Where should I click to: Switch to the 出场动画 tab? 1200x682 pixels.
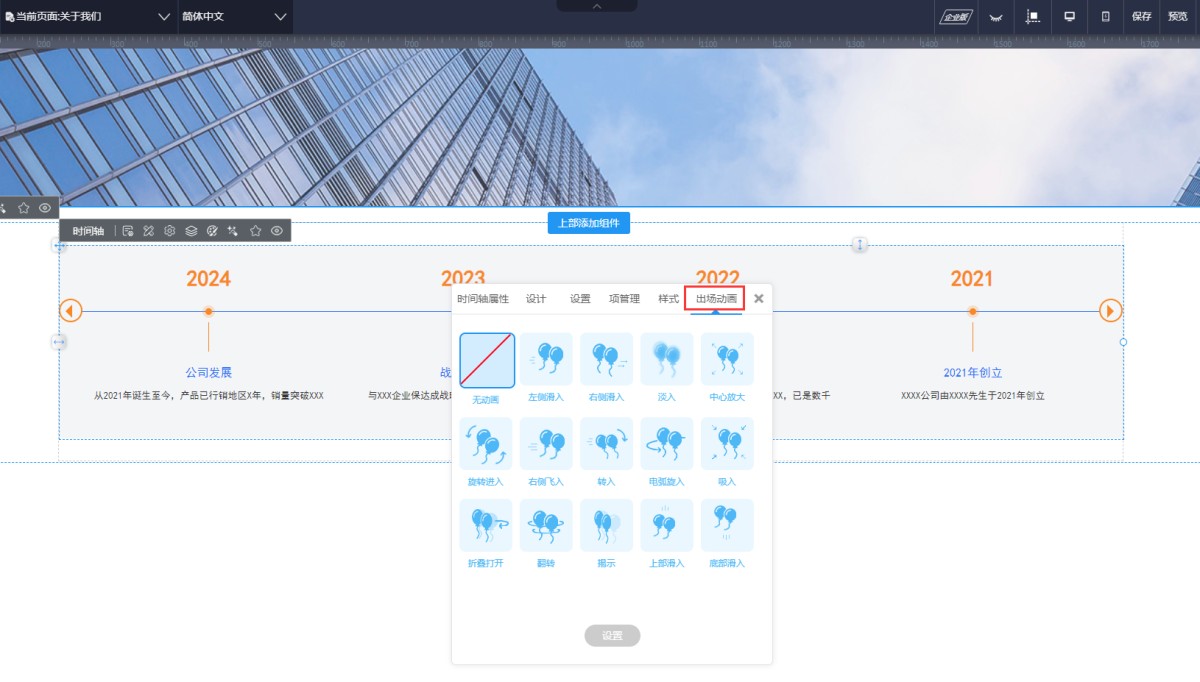pyautogui.click(x=716, y=299)
